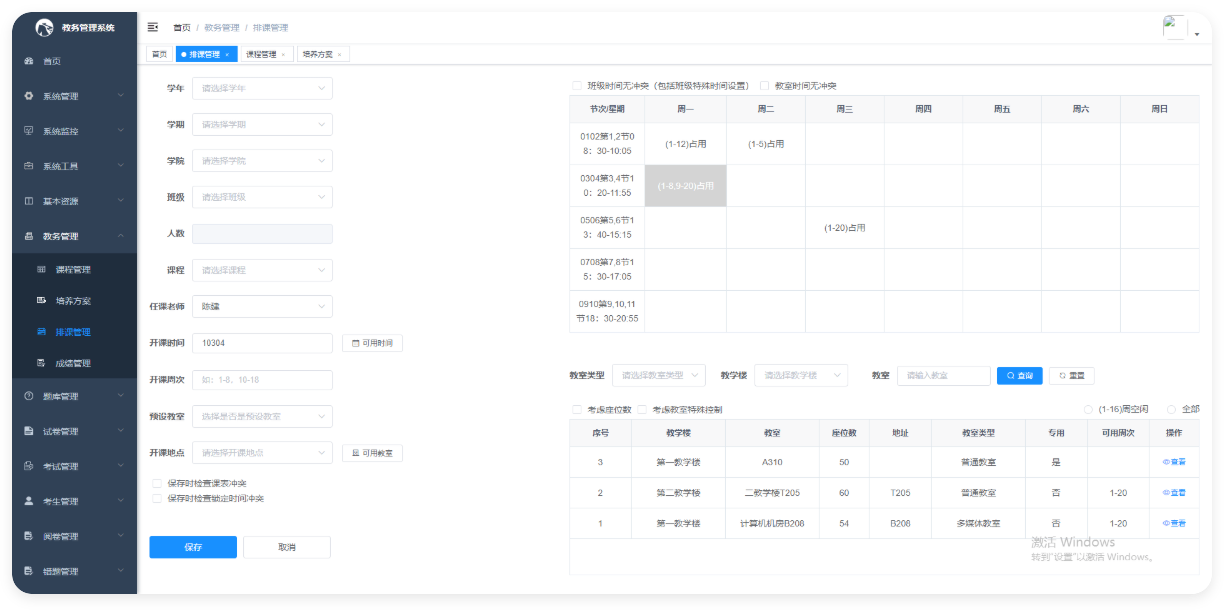Image resolution: width=1224 pixels, height=610 pixels.
Task: Expand the 考生管理 sidebar group chevron
Action: 120,501
